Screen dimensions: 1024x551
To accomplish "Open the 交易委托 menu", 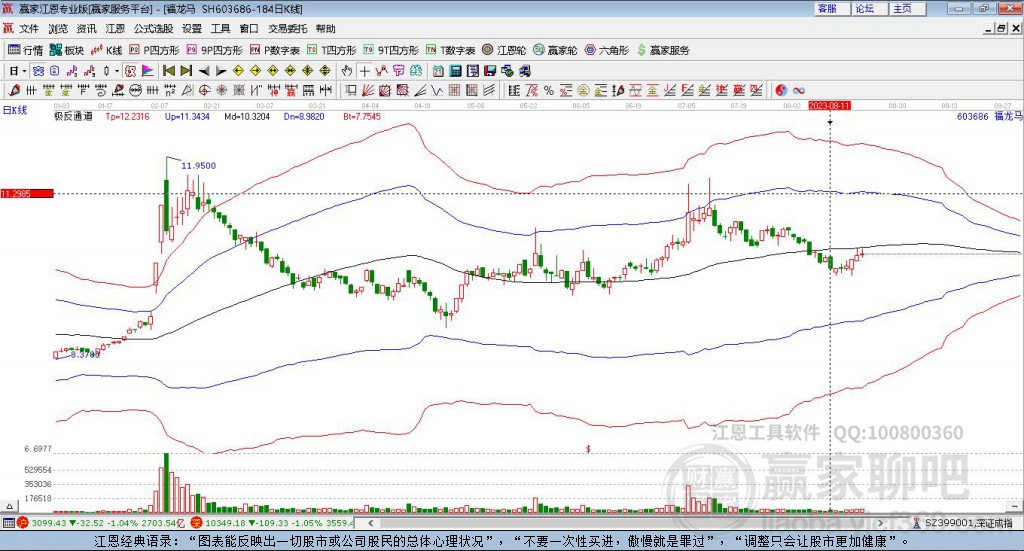I will pos(288,29).
